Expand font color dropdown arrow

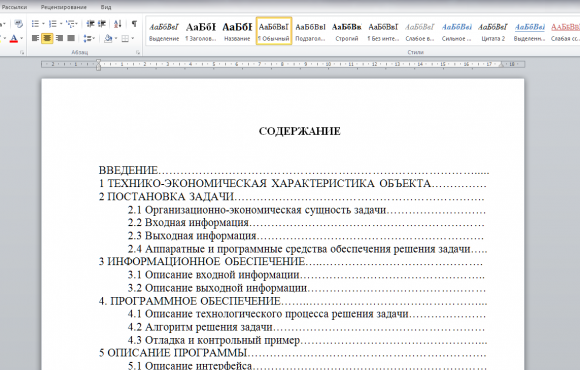(x=21, y=38)
